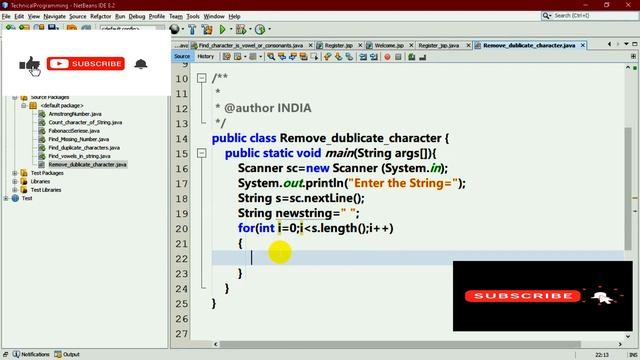
Task: Click the Back navigation editor icon
Action: pyautogui.click(x=238, y=57)
